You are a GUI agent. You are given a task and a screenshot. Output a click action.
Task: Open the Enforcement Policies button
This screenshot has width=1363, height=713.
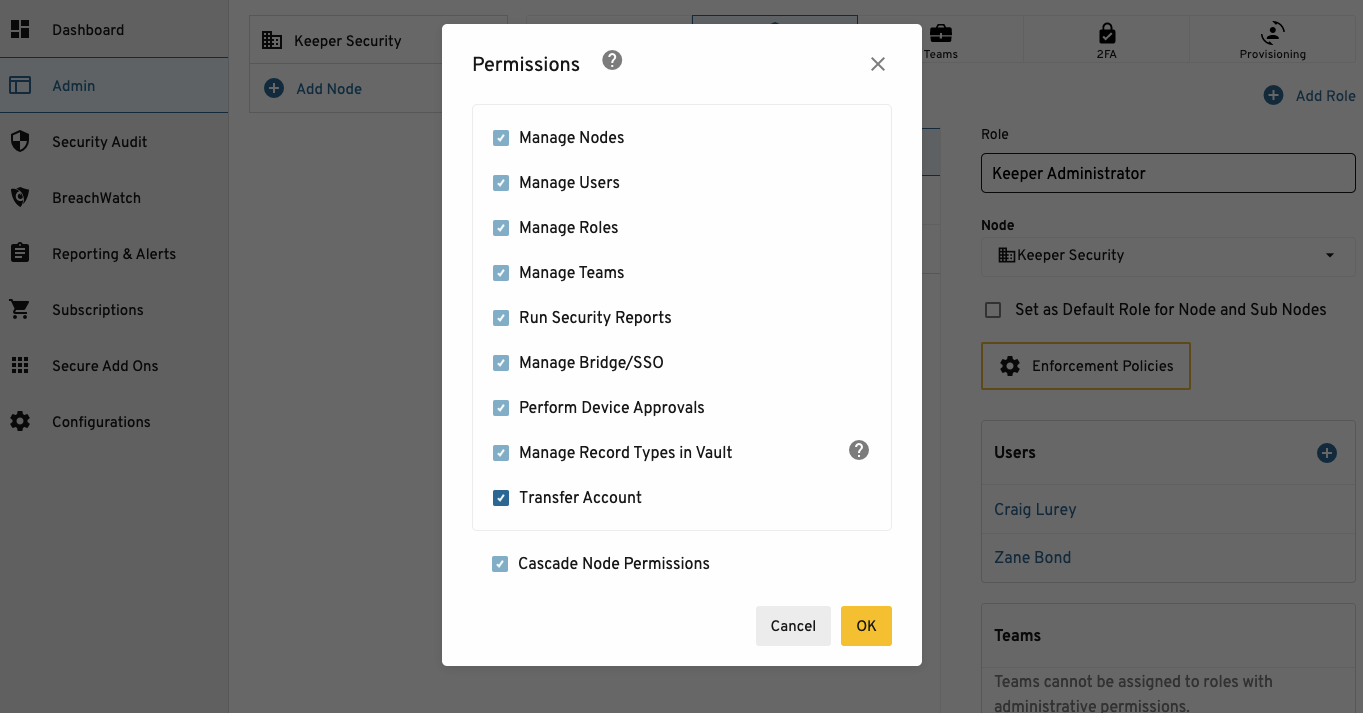(1086, 366)
